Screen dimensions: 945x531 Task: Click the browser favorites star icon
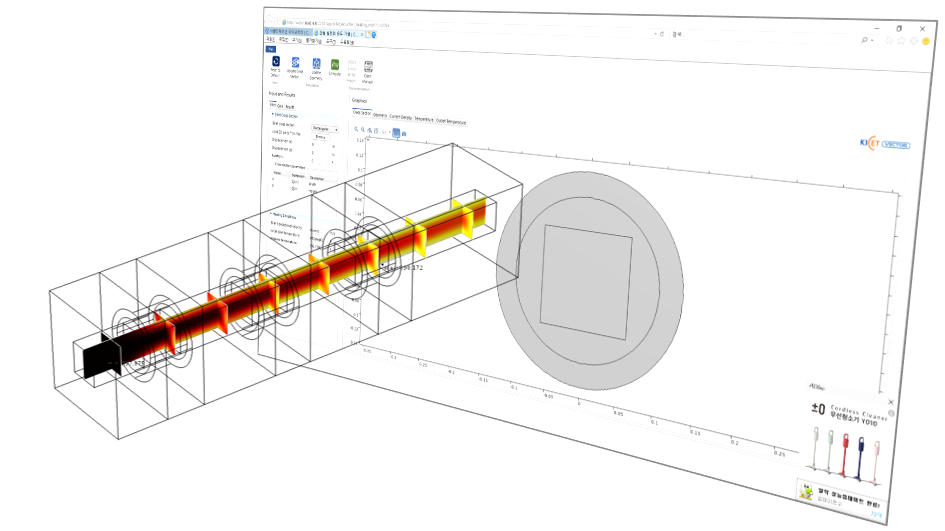(x=901, y=40)
